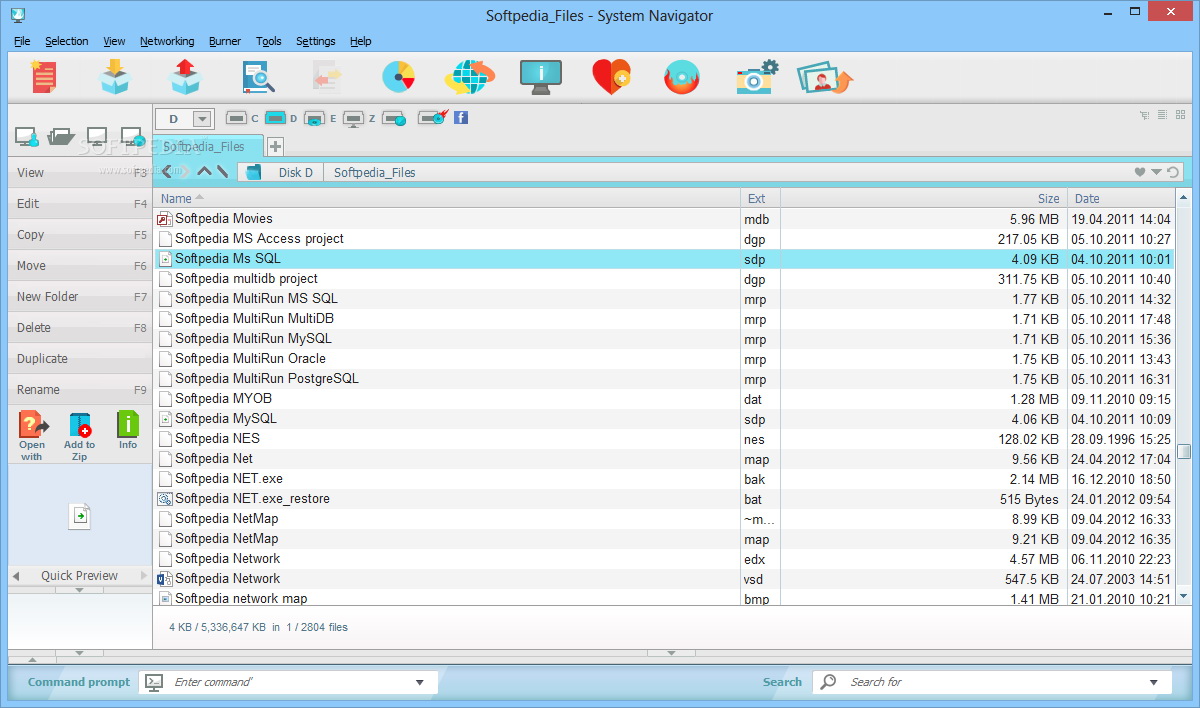Click the globe network connection icon

point(469,77)
